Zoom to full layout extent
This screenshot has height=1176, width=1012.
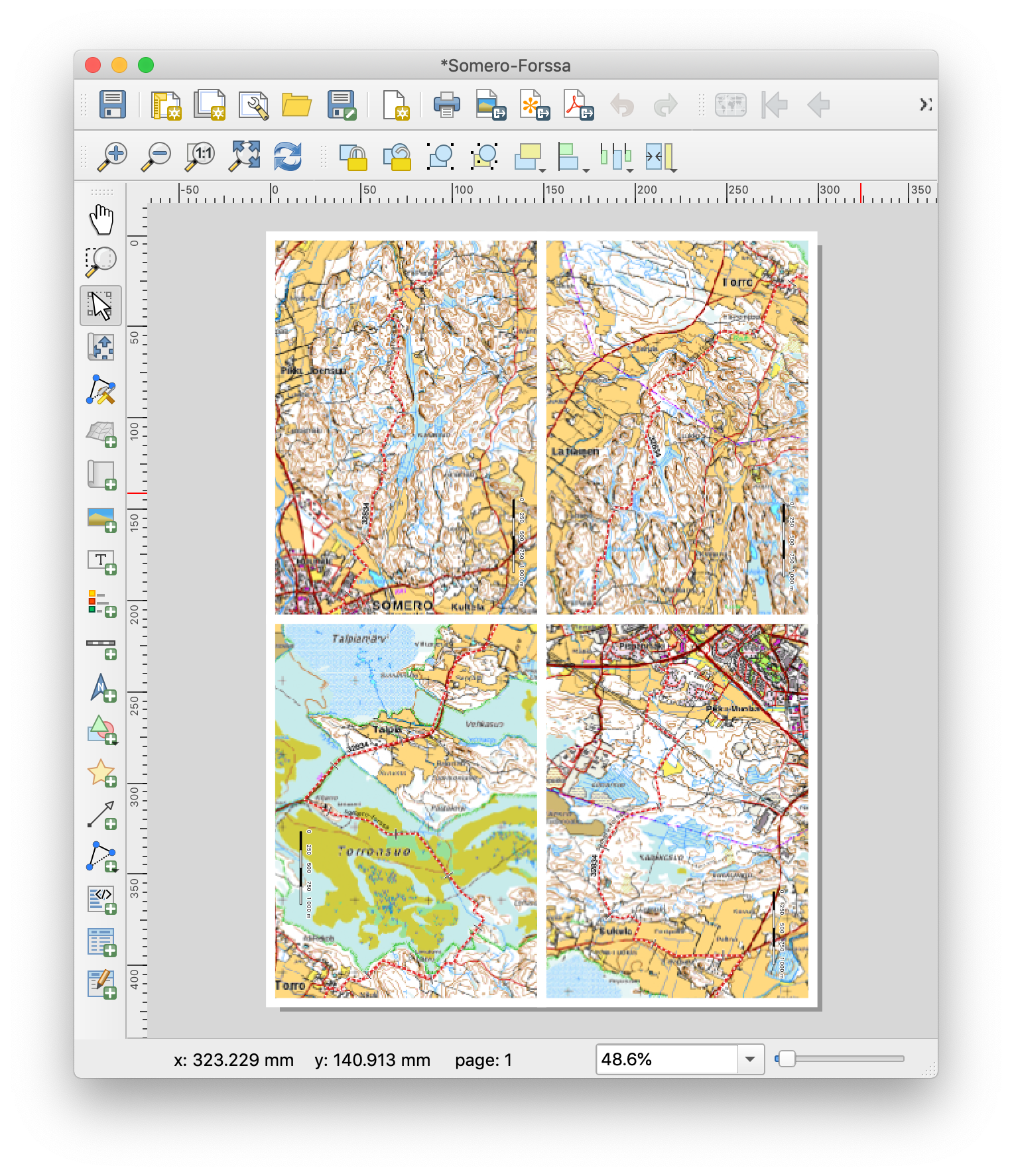[x=244, y=156]
